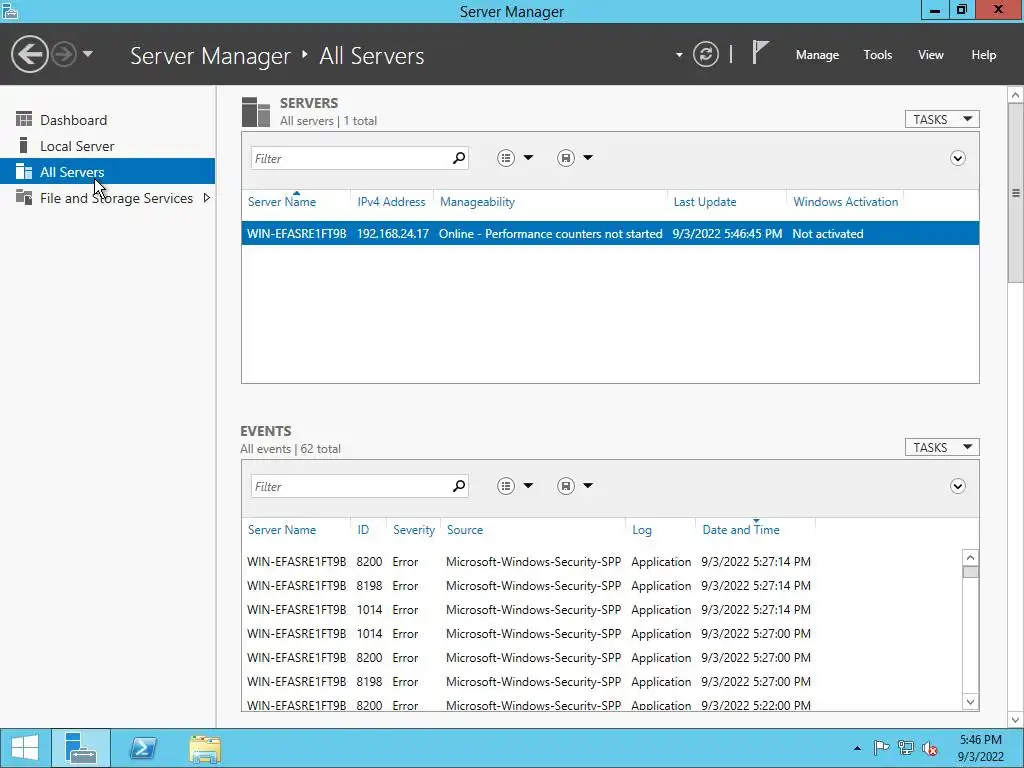Click Servers save query icon
1024x768 pixels.
click(566, 158)
